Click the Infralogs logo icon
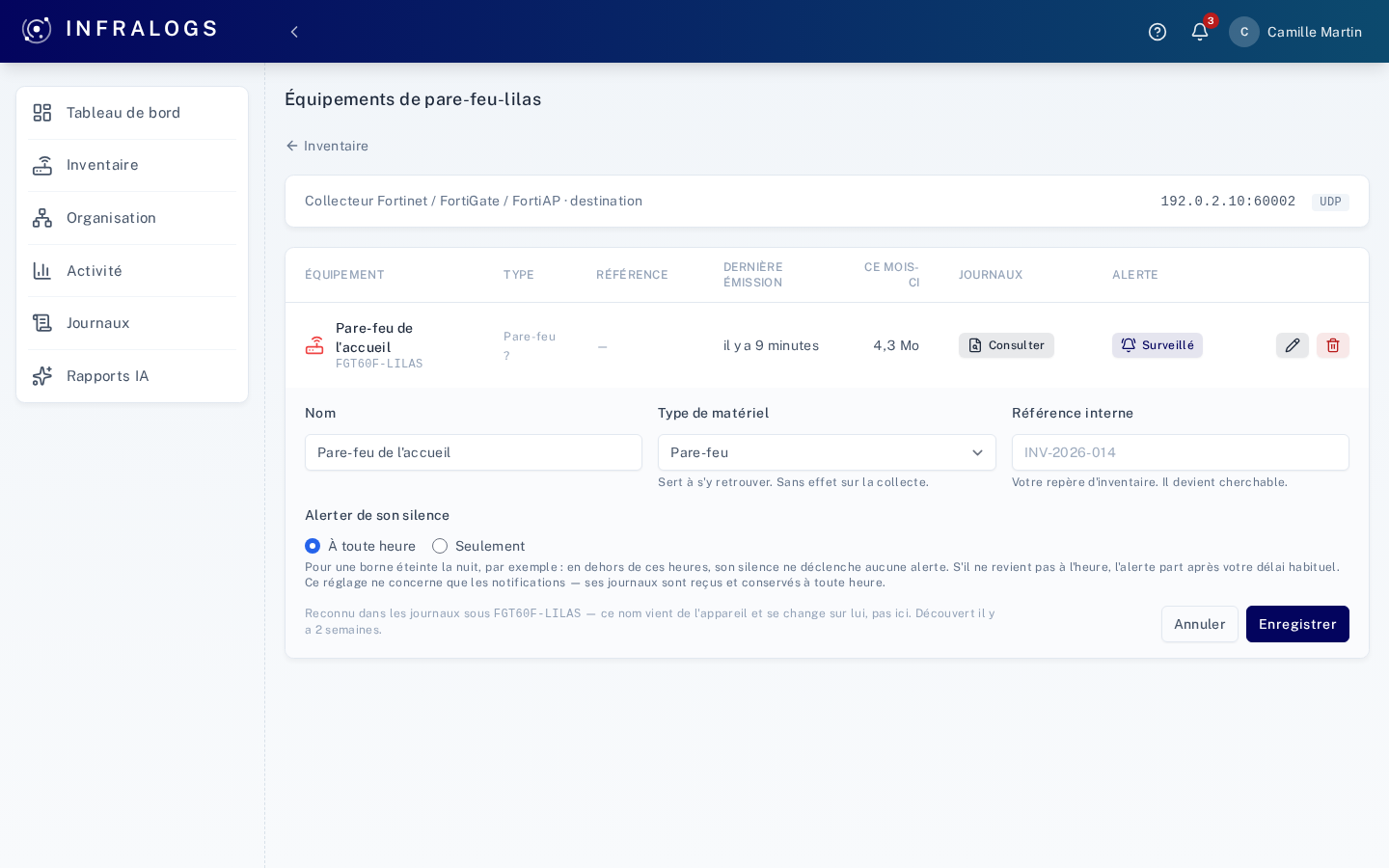This screenshot has width=1389, height=868. pyautogui.click(x=37, y=30)
